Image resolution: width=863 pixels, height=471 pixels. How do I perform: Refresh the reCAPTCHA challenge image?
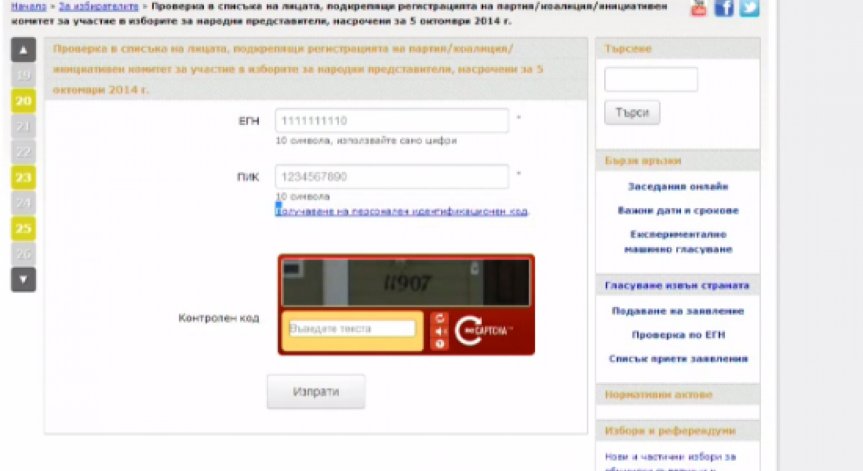coord(440,318)
